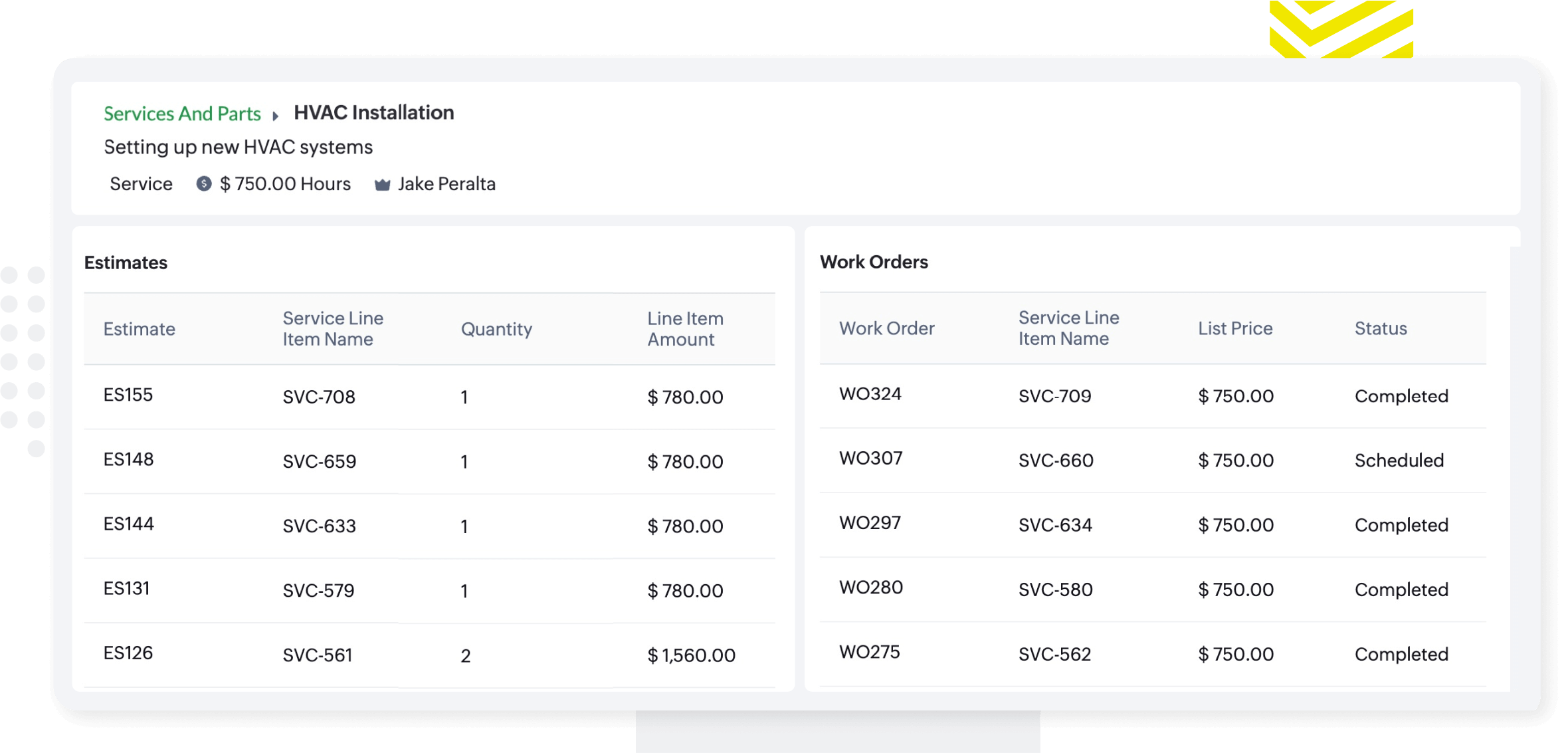
Task: Select the SVC-580 service line item
Action: [1055, 590]
